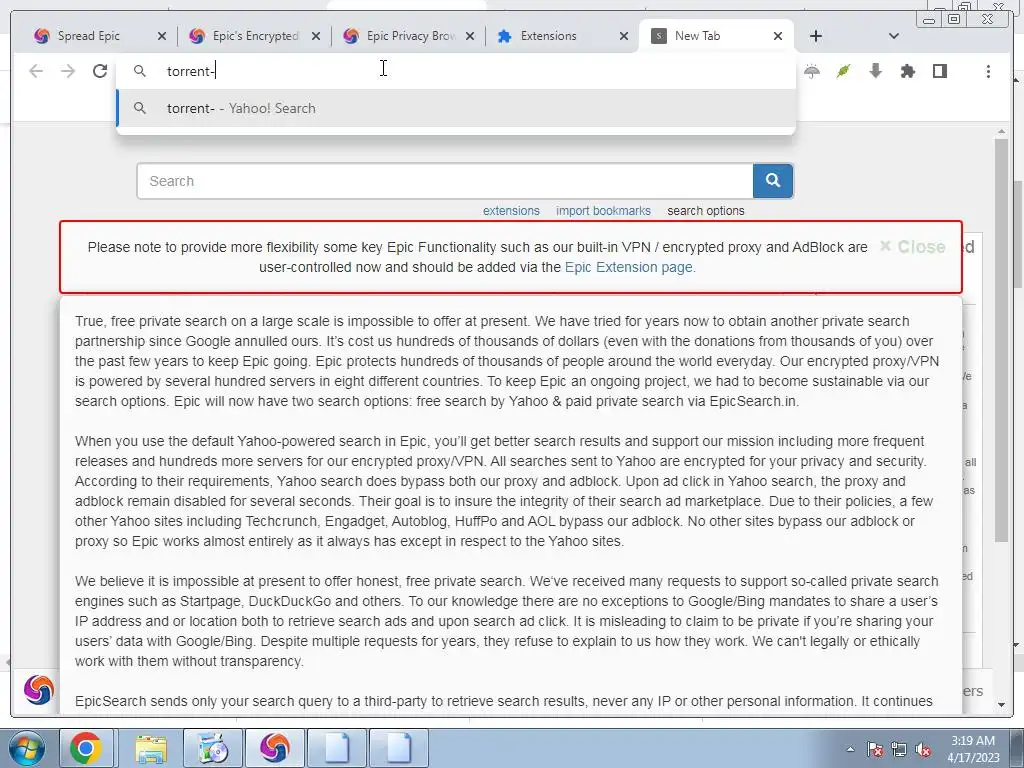Image resolution: width=1024 pixels, height=768 pixels.
Task: Open the Windows Start button
Action: (x=26, y=748)
